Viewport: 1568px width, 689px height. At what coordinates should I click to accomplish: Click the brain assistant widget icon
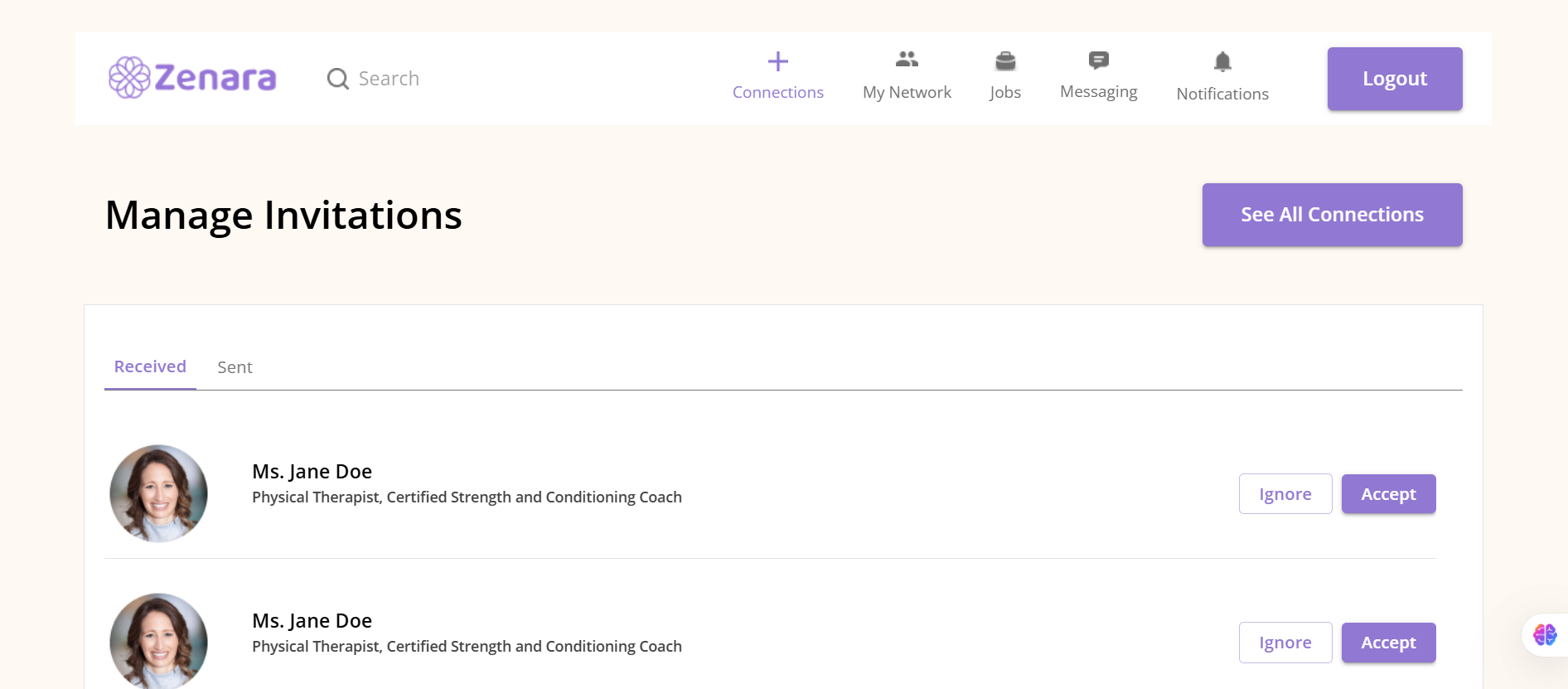coord(1545,635)
